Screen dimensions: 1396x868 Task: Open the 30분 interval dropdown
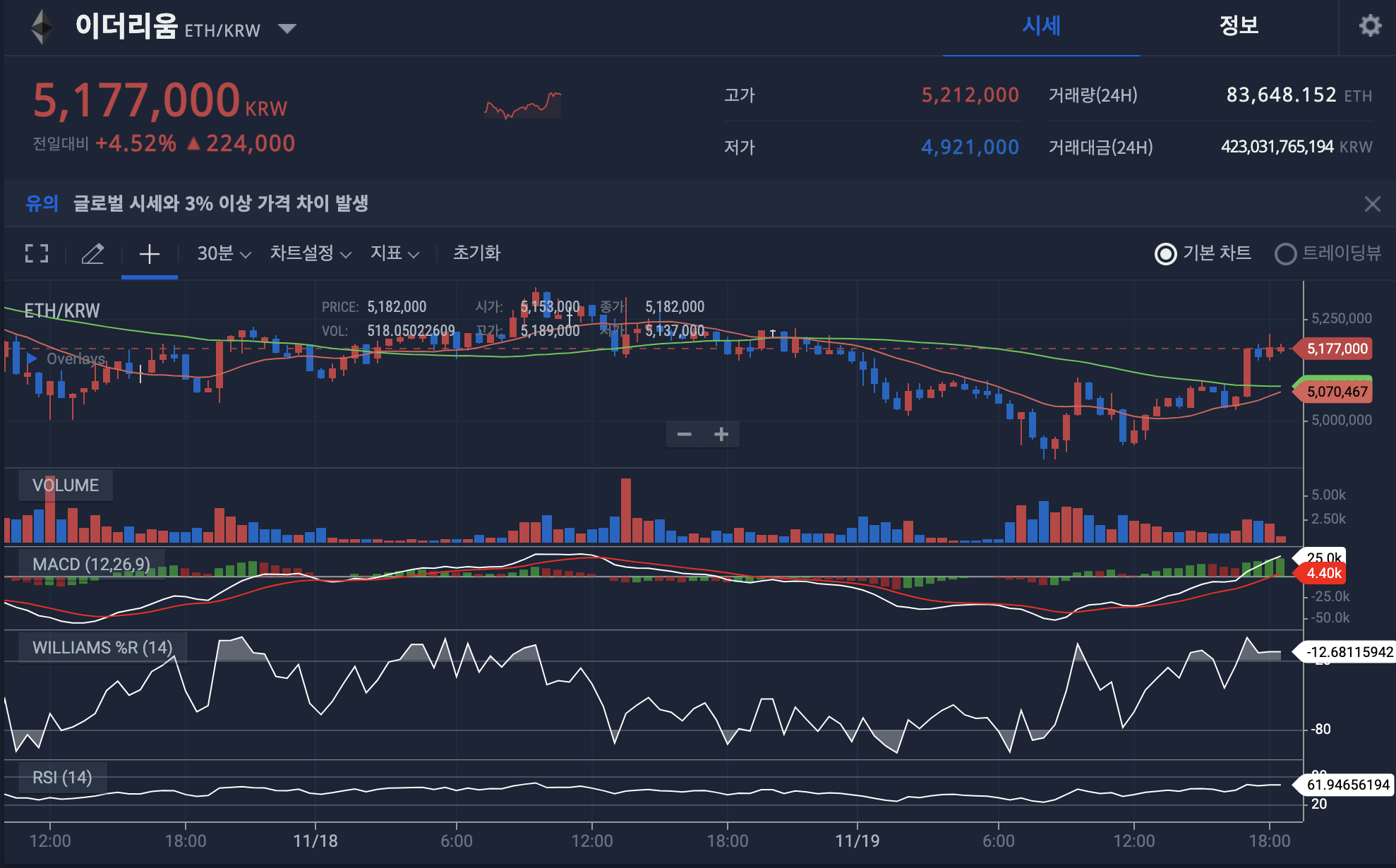(224, 253)
